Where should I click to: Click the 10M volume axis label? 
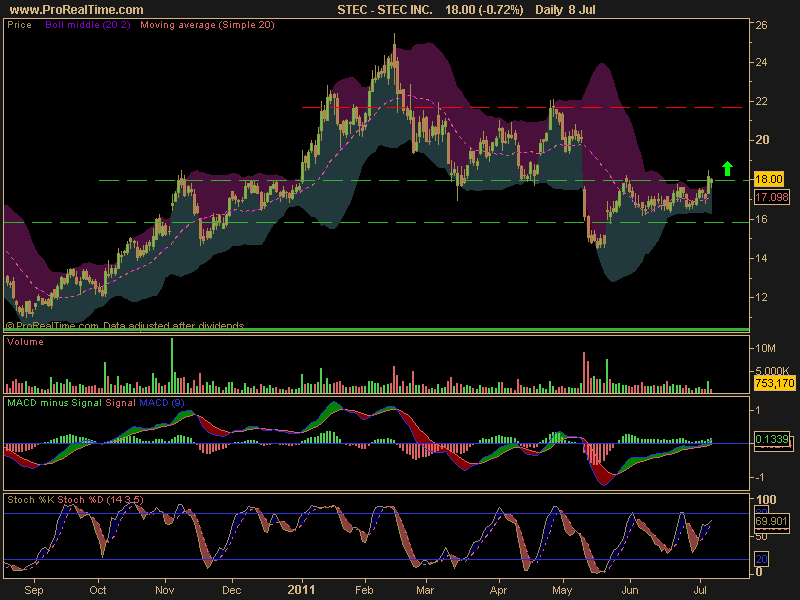pyautogui.click(x=765, y=348)
